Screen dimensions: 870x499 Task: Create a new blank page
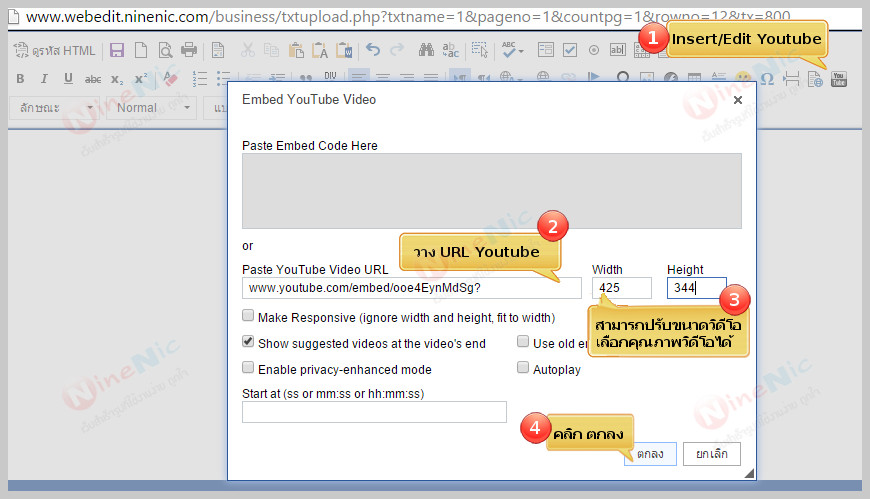[141, 51]
